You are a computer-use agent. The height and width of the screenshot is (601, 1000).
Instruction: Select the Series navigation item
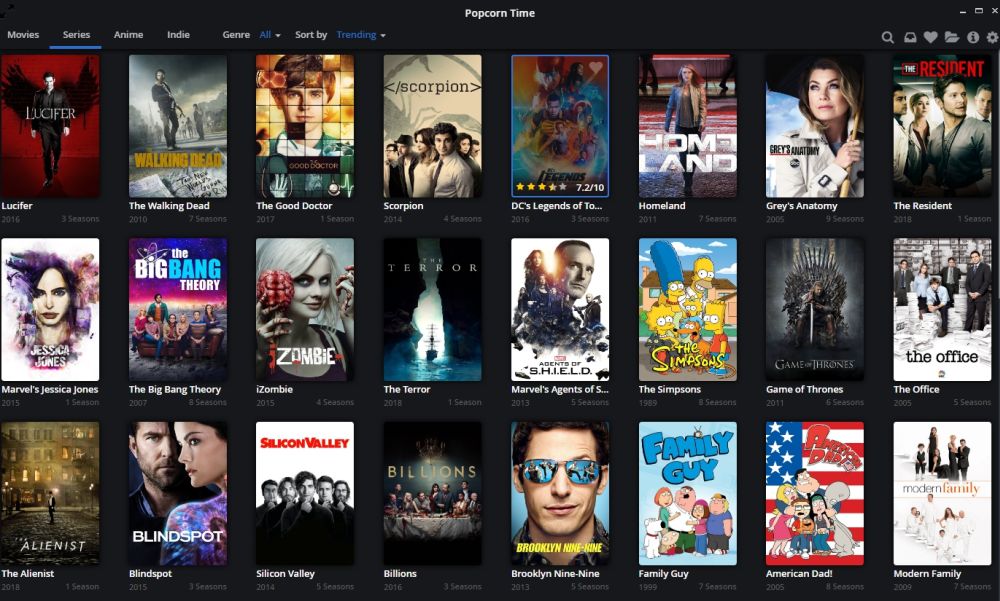(75, 34)
